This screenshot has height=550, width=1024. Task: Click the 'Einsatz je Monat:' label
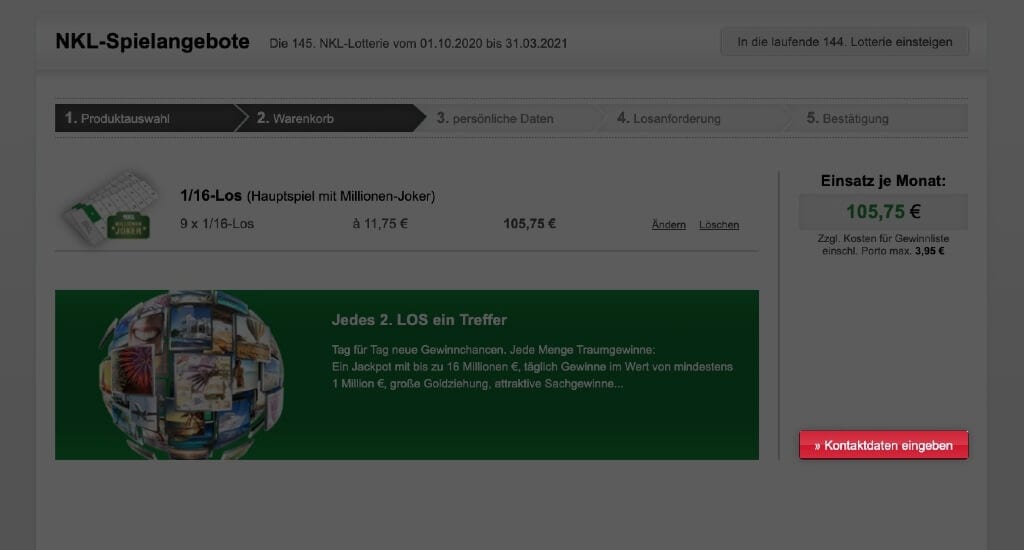coord(883,181)
